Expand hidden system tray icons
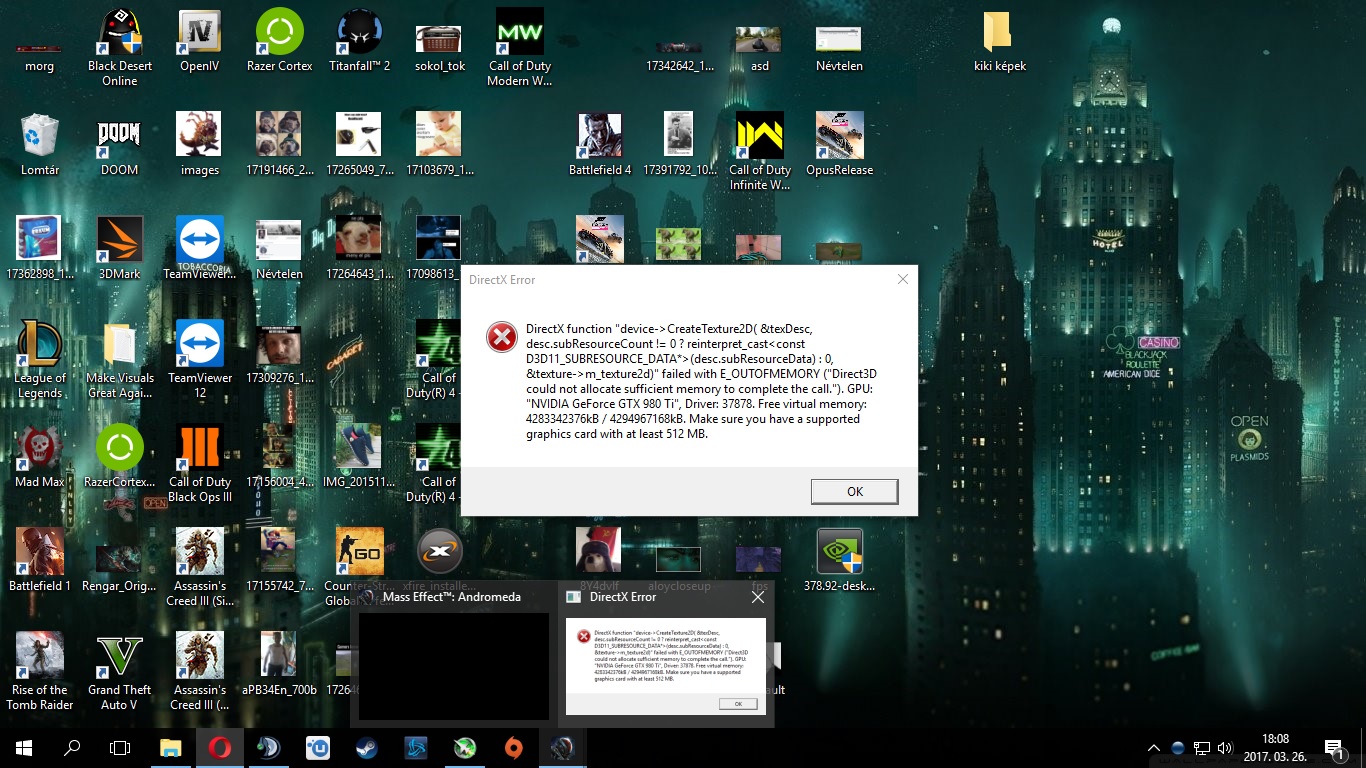 (x=1154, y=747)
